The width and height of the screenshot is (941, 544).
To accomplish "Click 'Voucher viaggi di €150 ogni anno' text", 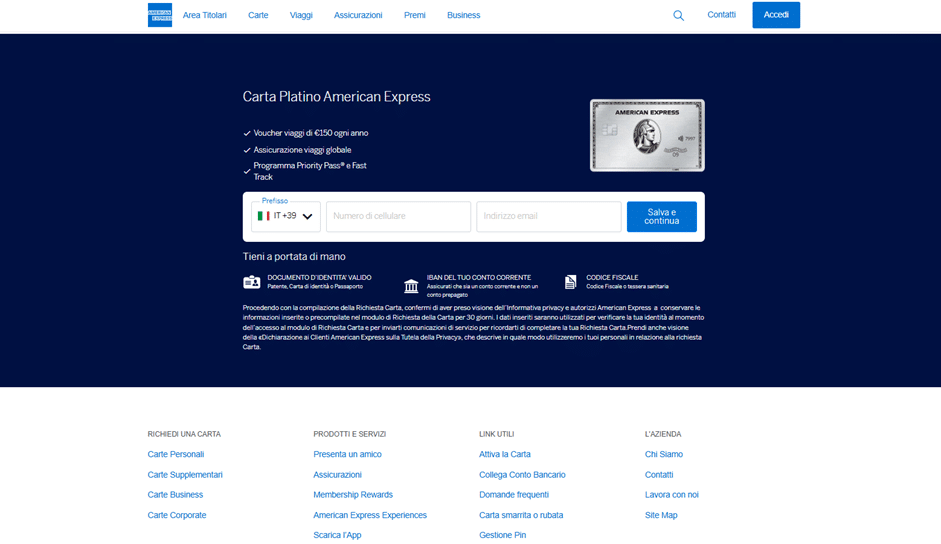I will [x=311, y=133].
